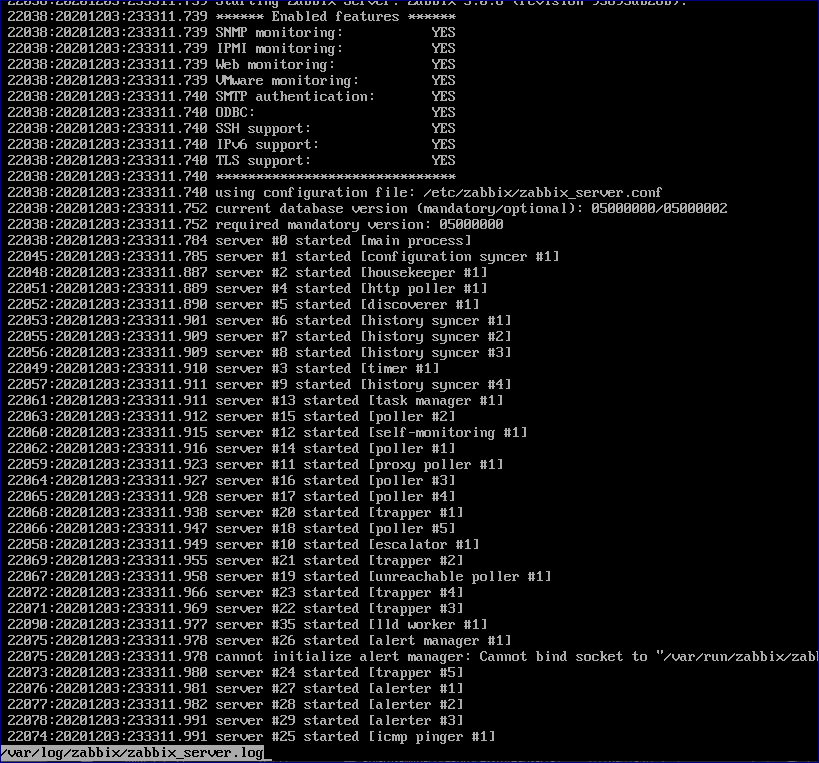Select the "trapper #3" log line

tap(236, 608)
